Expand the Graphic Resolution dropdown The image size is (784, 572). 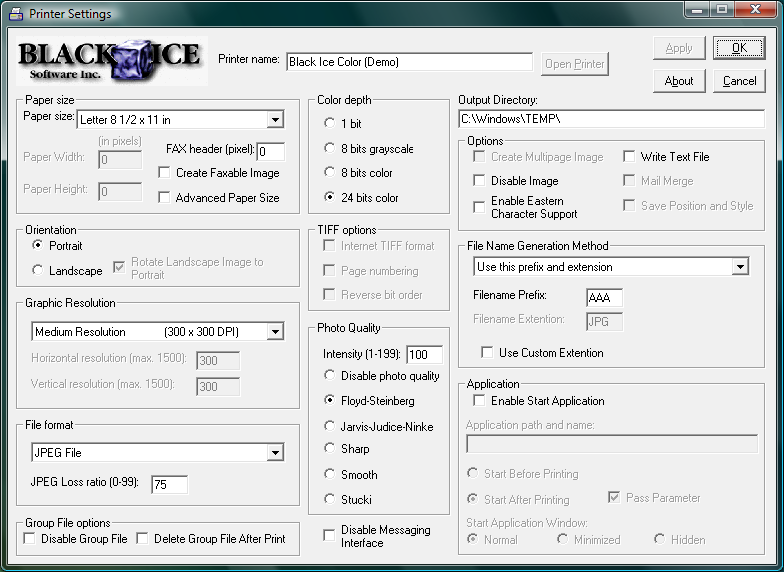(x=275, y=332)
